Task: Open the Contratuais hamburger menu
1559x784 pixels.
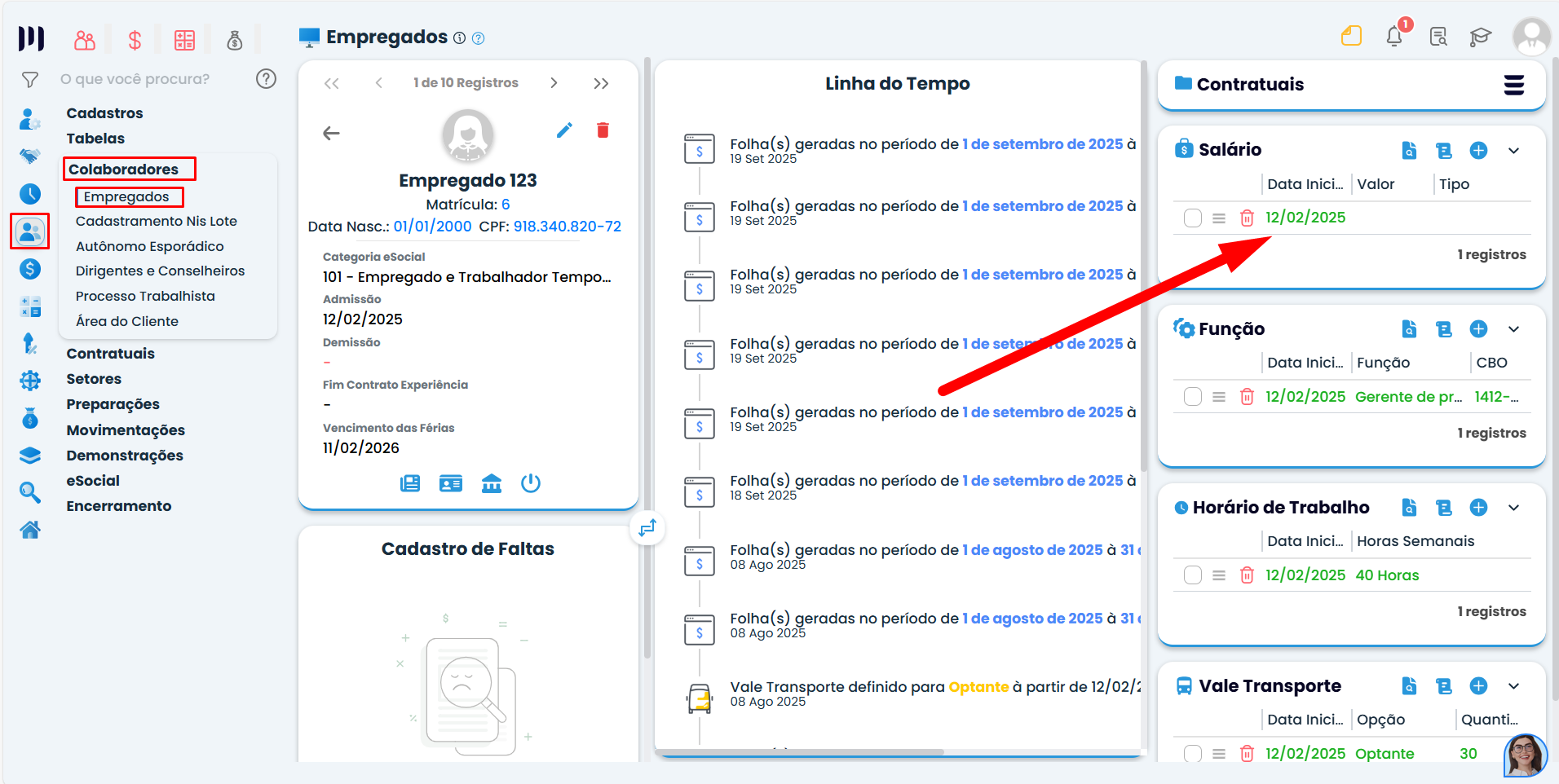Action: 1514,85
